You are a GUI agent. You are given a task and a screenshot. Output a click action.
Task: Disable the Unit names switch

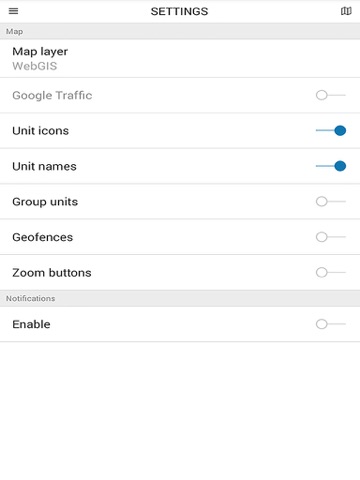pos(331,166)
